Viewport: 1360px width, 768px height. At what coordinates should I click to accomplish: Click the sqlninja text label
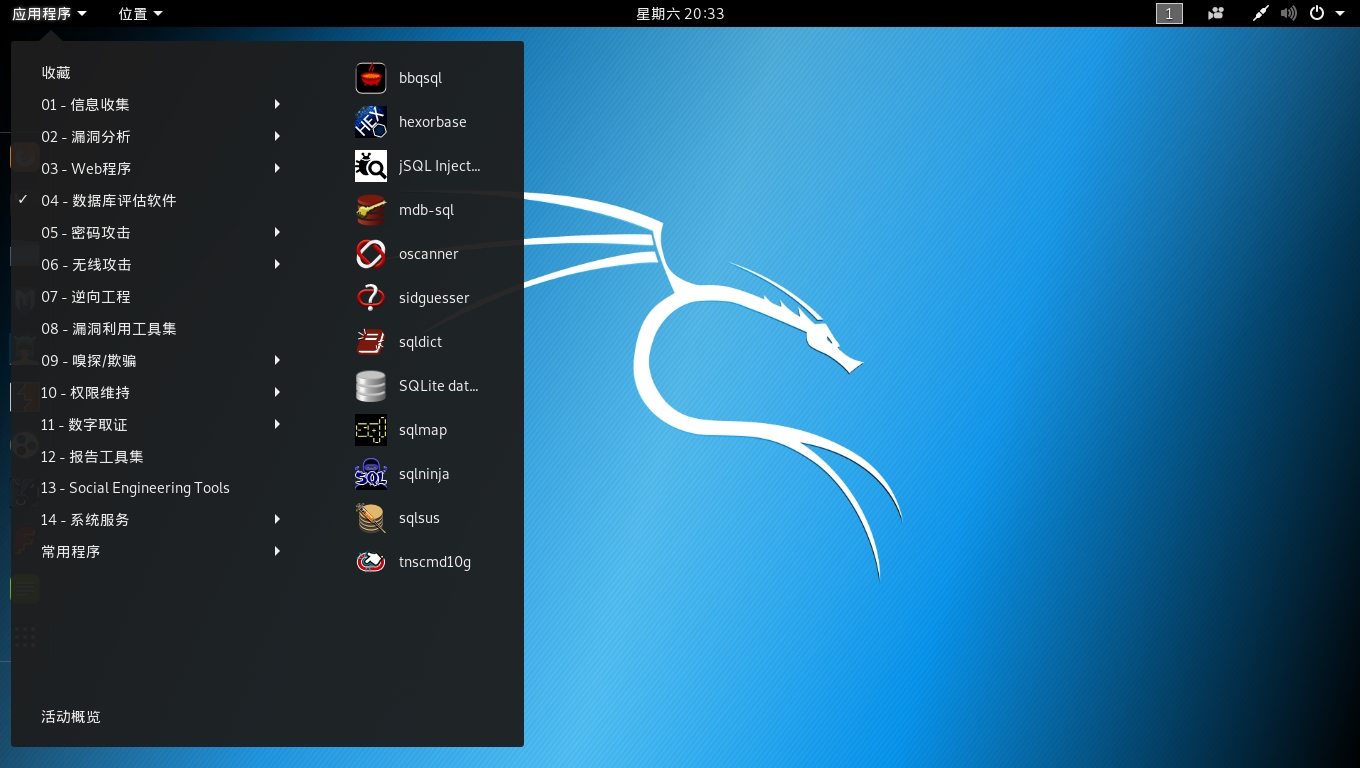pyautogui.click(x=423, y=474)
